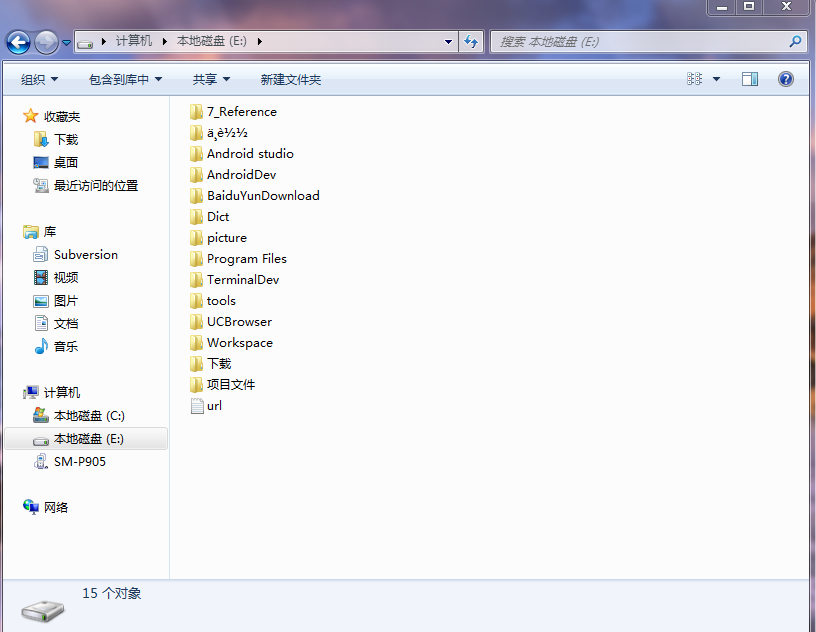Open the view options dropdown arrow
Viewport: 816px width, 632px height.
pyautogui.click(x=716, y=79)
